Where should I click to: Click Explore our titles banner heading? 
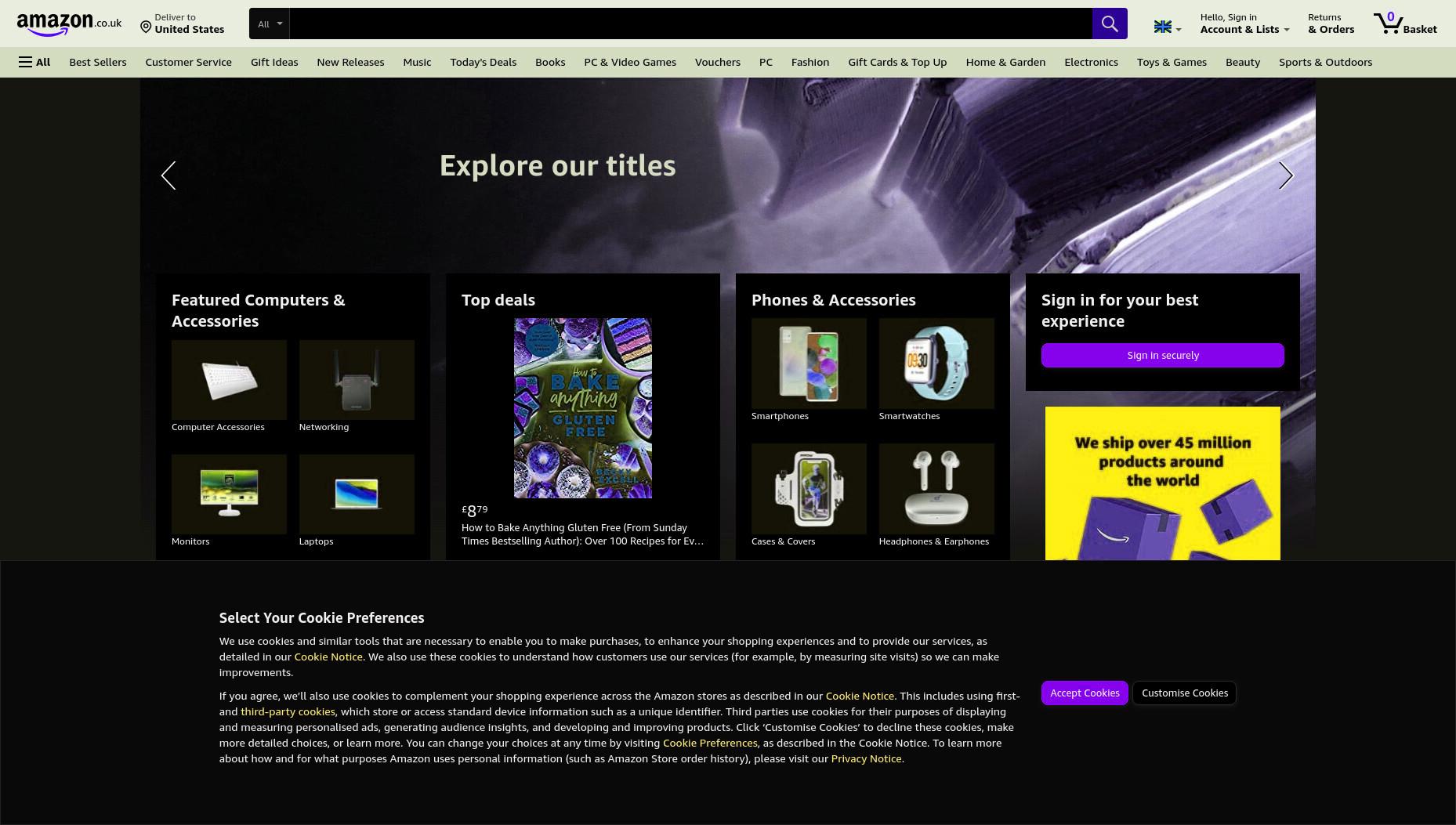557,165
